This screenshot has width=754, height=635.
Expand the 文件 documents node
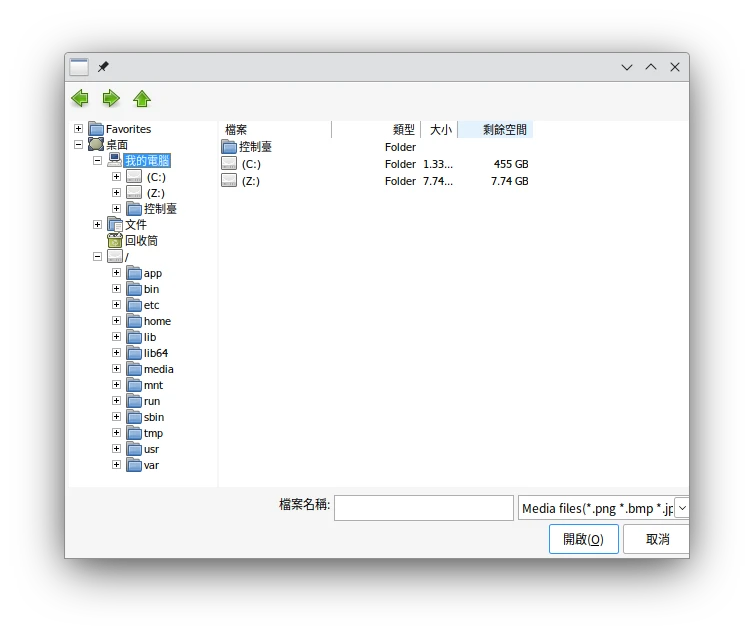pyautogui.click(x=98, y=225)
